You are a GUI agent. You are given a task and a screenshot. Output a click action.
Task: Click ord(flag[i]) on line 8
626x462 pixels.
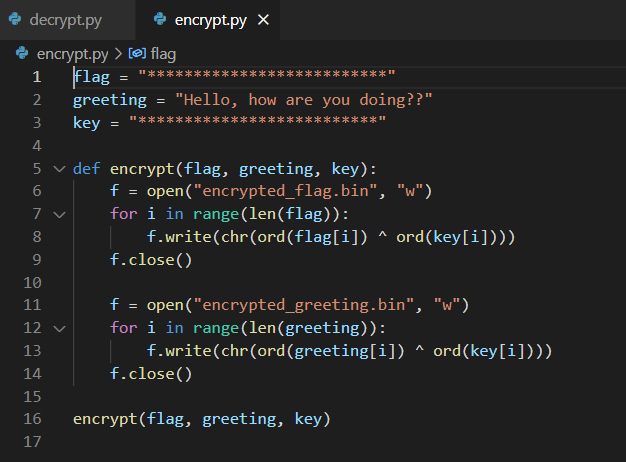pyautogui.click(x=313, y=237)
